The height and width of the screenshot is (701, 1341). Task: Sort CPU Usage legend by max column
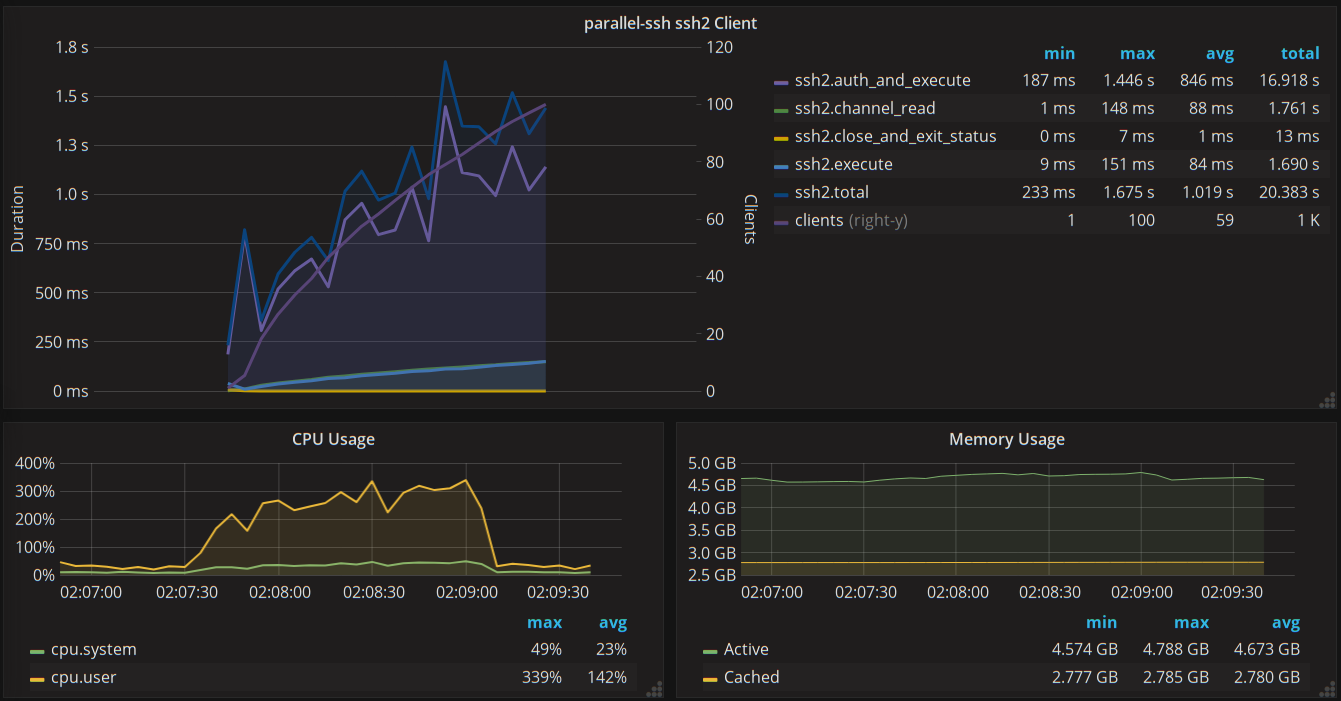[x=545, y=623]
